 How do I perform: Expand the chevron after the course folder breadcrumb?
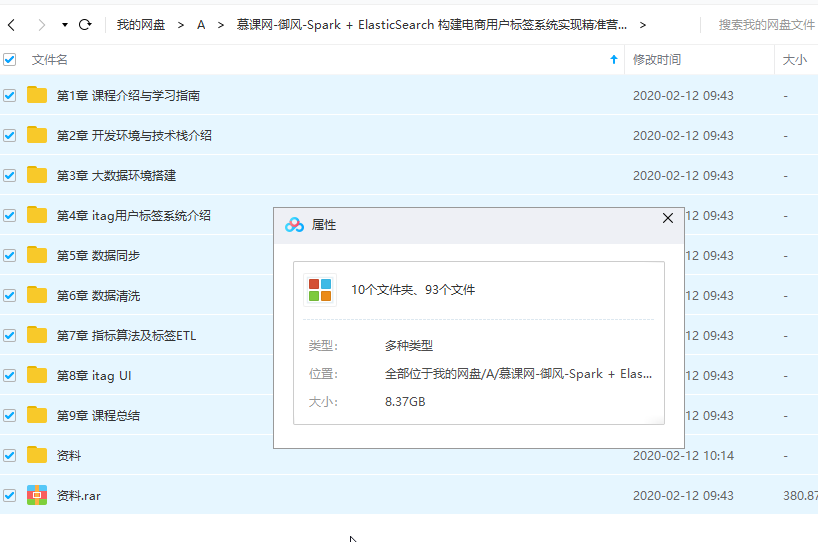click(643, 25)
